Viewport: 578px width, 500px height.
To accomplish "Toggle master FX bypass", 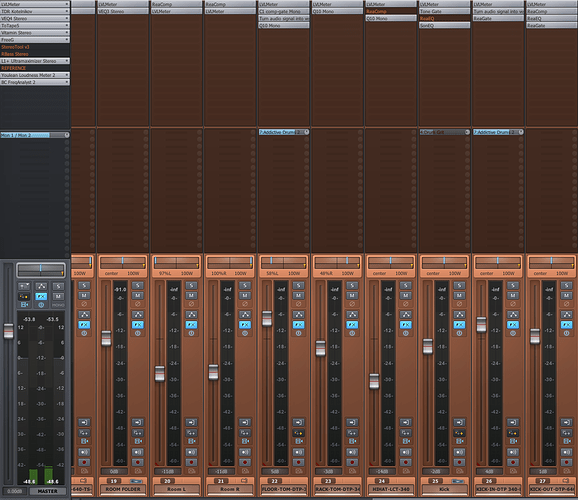I will click(41, 305).
